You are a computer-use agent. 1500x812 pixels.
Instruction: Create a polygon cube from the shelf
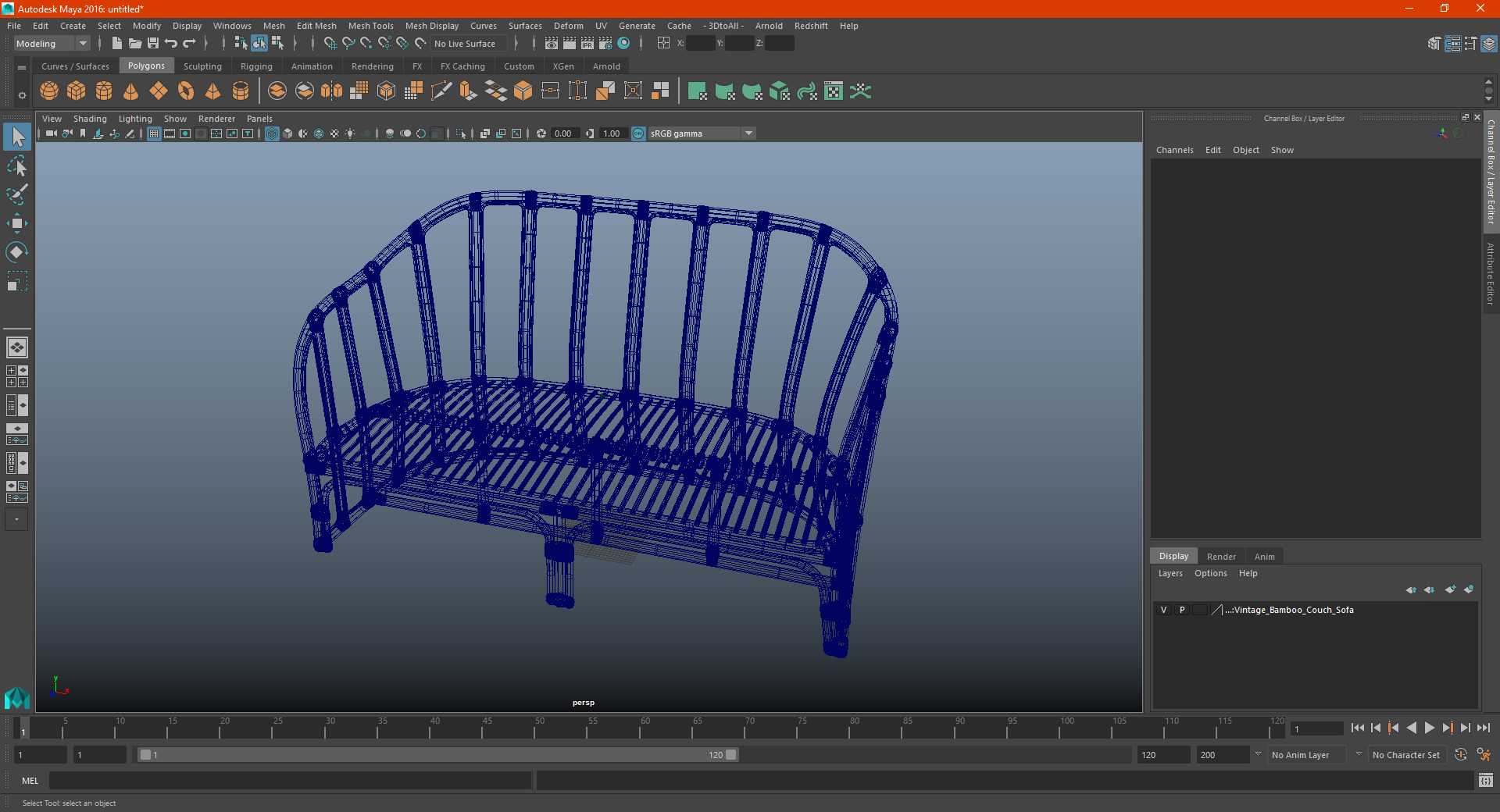click(77, 91)
